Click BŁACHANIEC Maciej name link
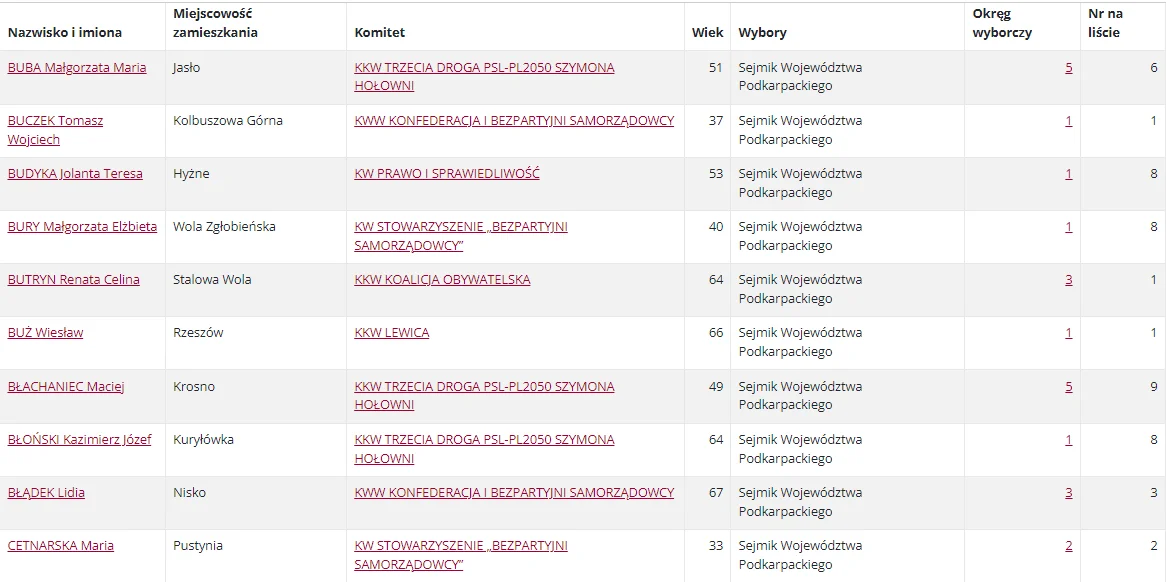1166x582 pixels. coord(65,387)
